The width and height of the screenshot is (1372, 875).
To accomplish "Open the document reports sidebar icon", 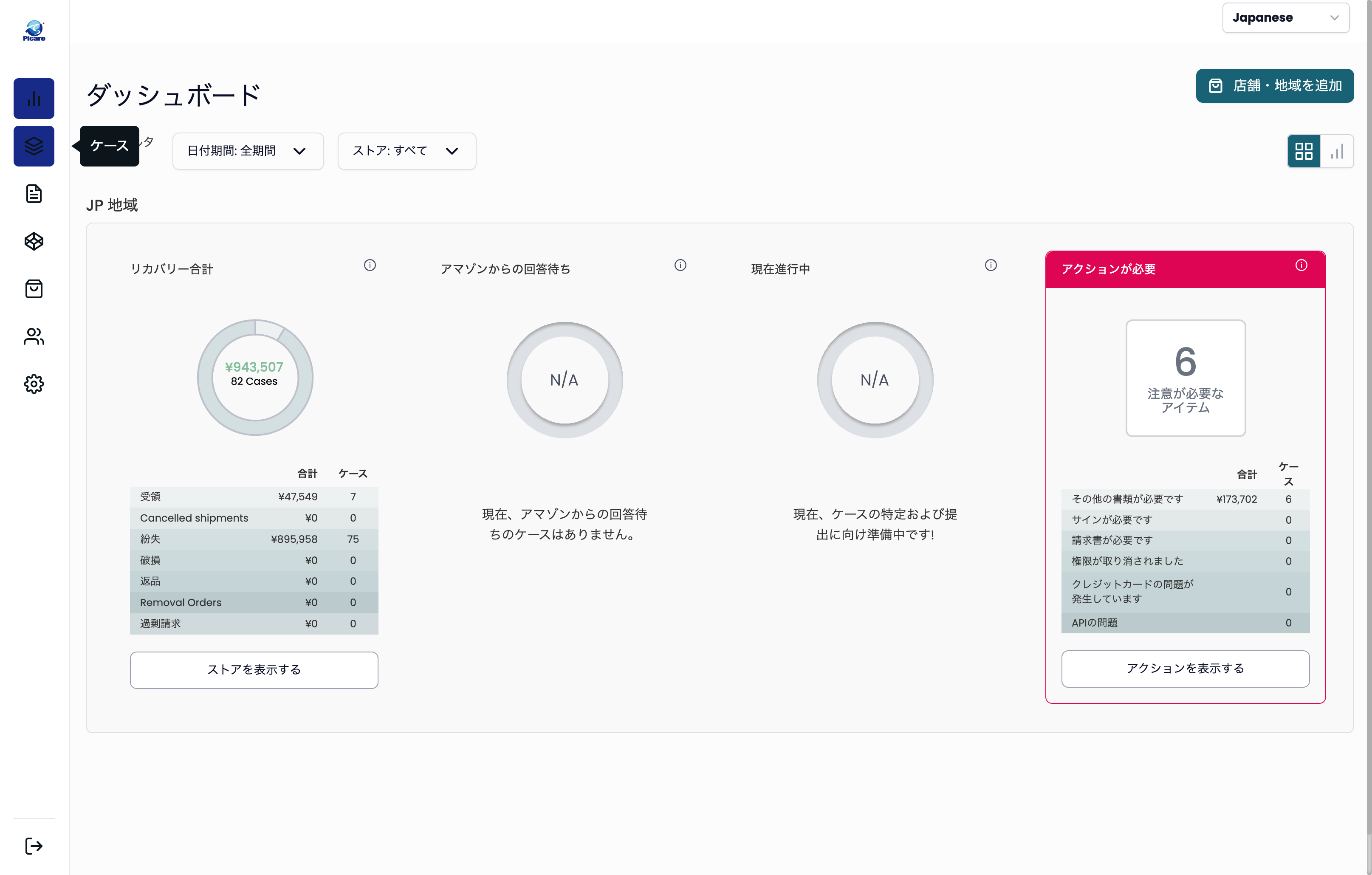I will click(x=34, y=194).
